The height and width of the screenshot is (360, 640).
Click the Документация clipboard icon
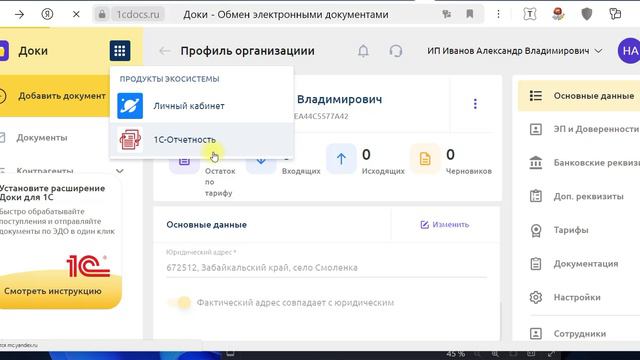coord(536,264)
